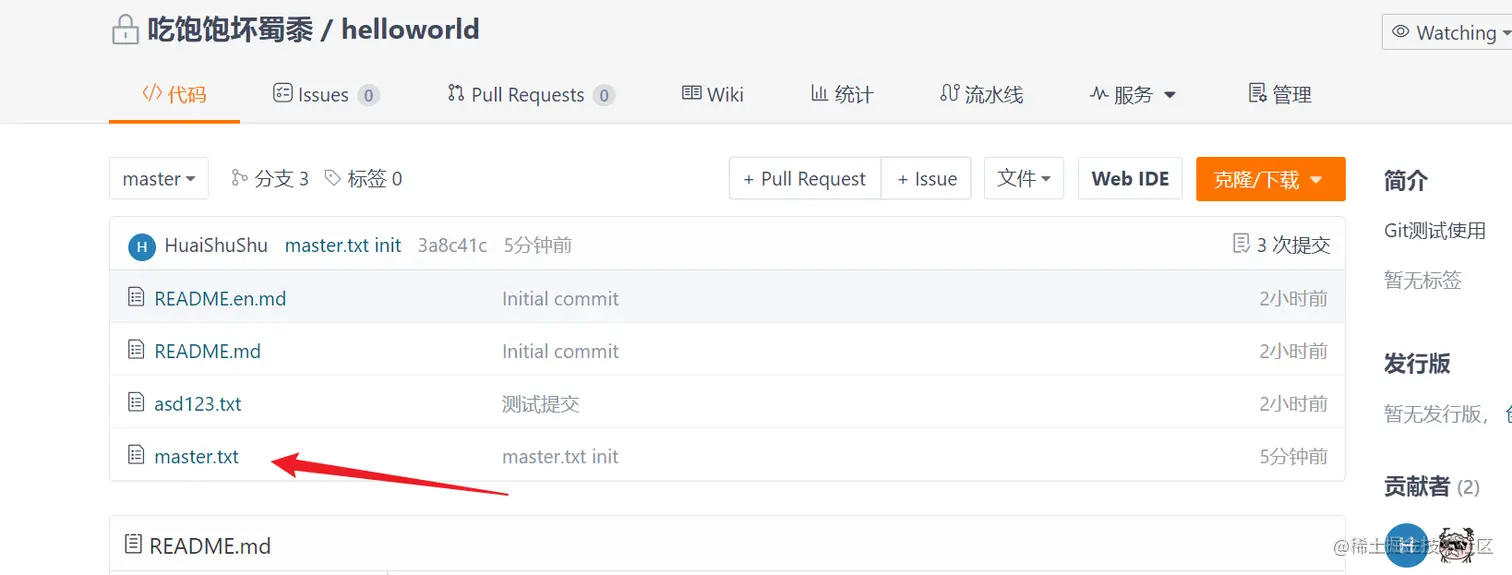Click the helloworld repository name
The height and width of the screenshot is (575, 1512).
410,29
